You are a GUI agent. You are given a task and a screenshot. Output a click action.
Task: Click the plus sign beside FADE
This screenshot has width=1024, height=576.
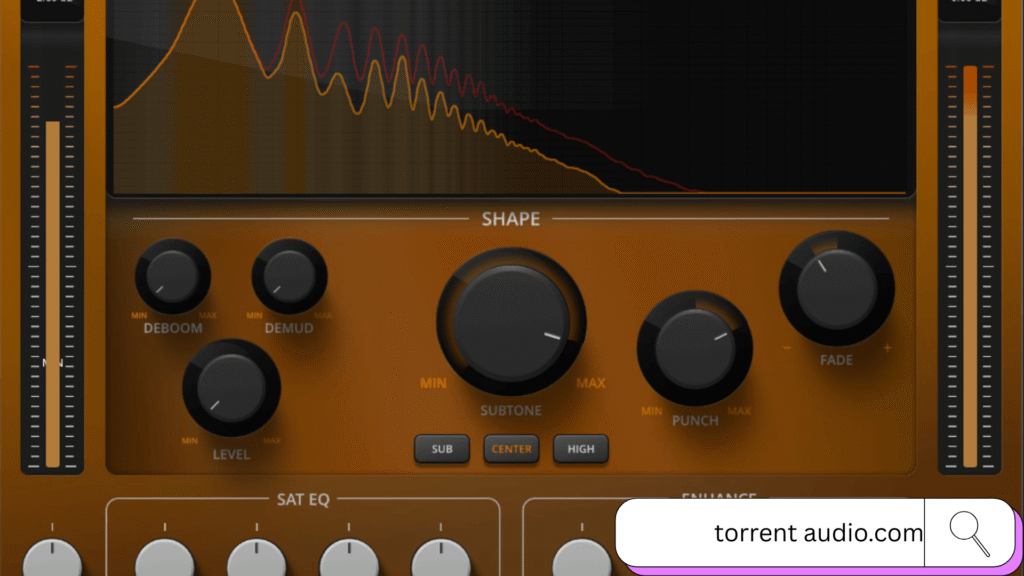pyautogui.click(x=887, y=348)
